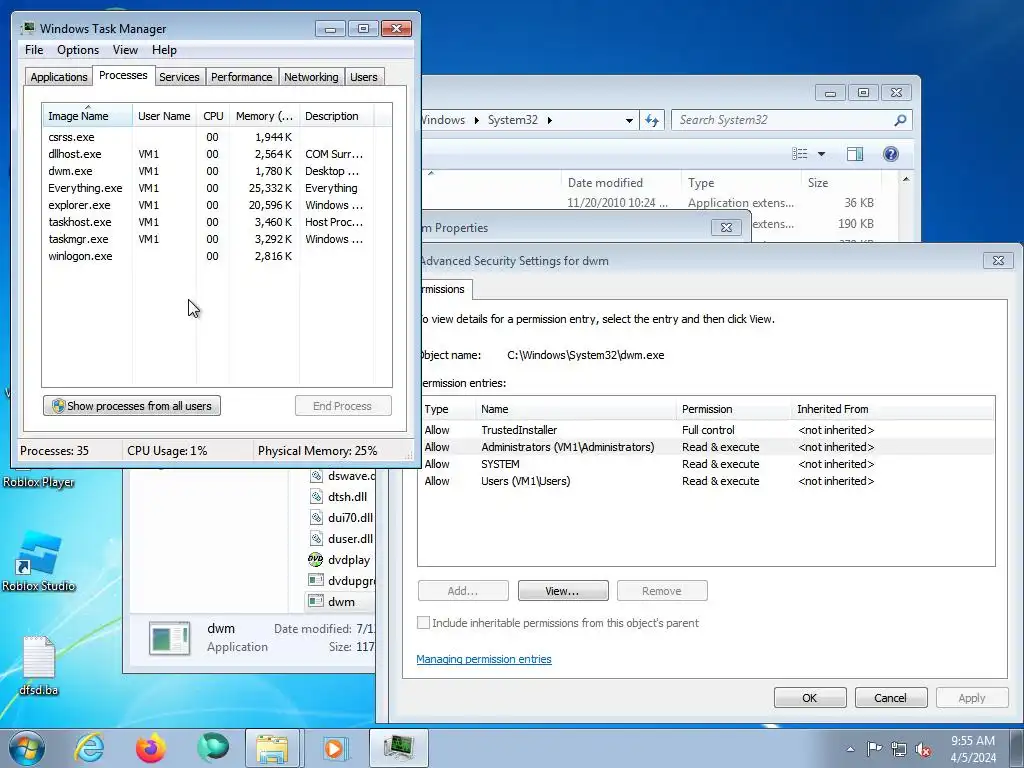Select the dfsd.ba desktop file

pyautogui.click(x=39, y=665)
